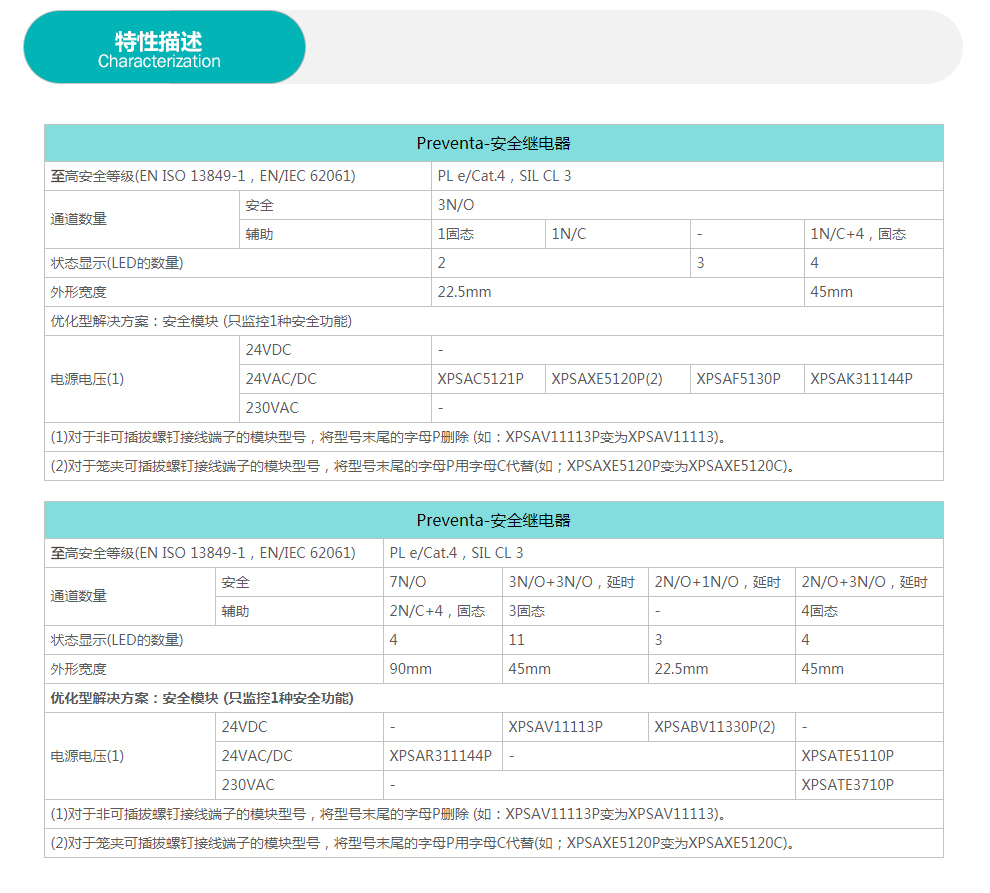Image resolution: width=990 pixels, height=893 pixels.
Task: Select the 3N/O safety channel cell
Action: pyautogui.click(x=687, y=205)
